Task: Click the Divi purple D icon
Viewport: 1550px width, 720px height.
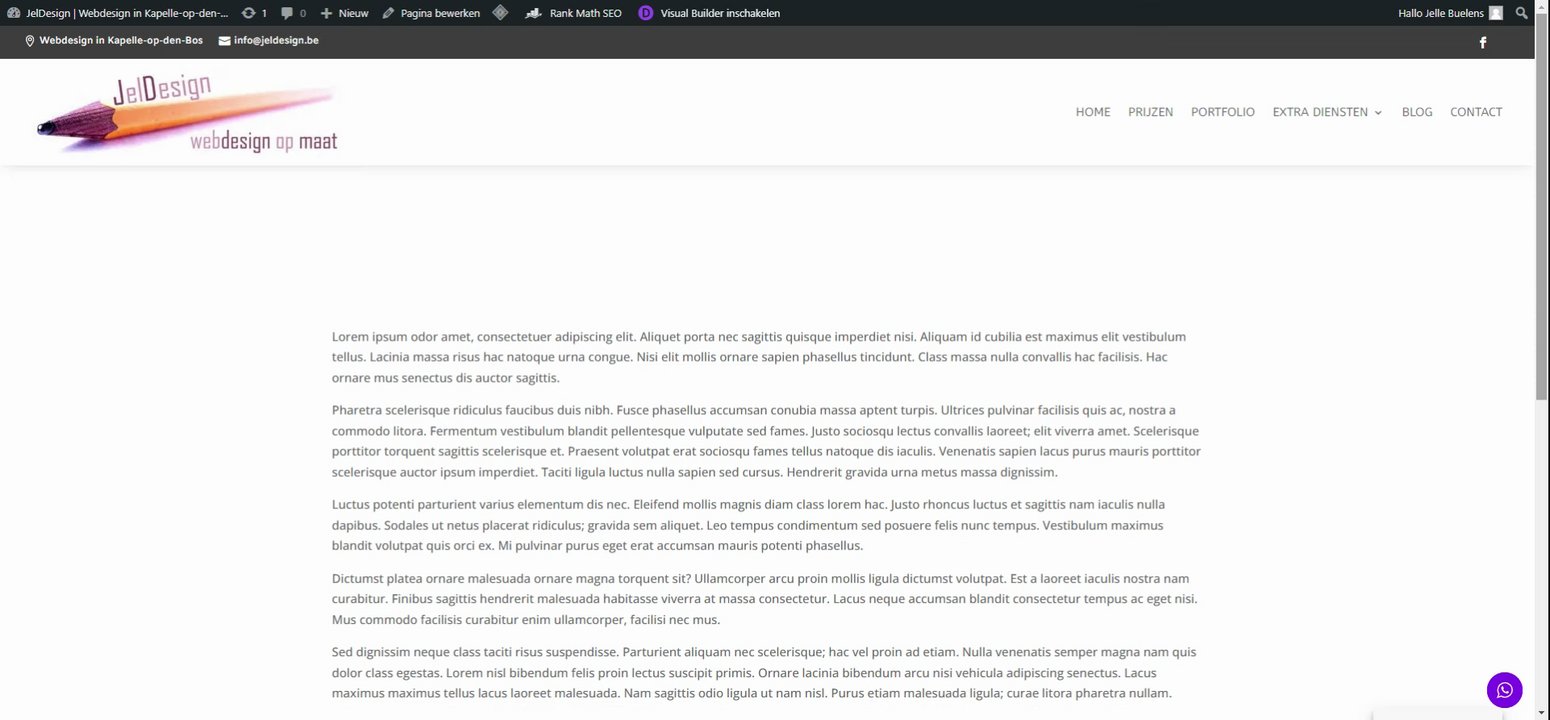Action: coord(645,13)
